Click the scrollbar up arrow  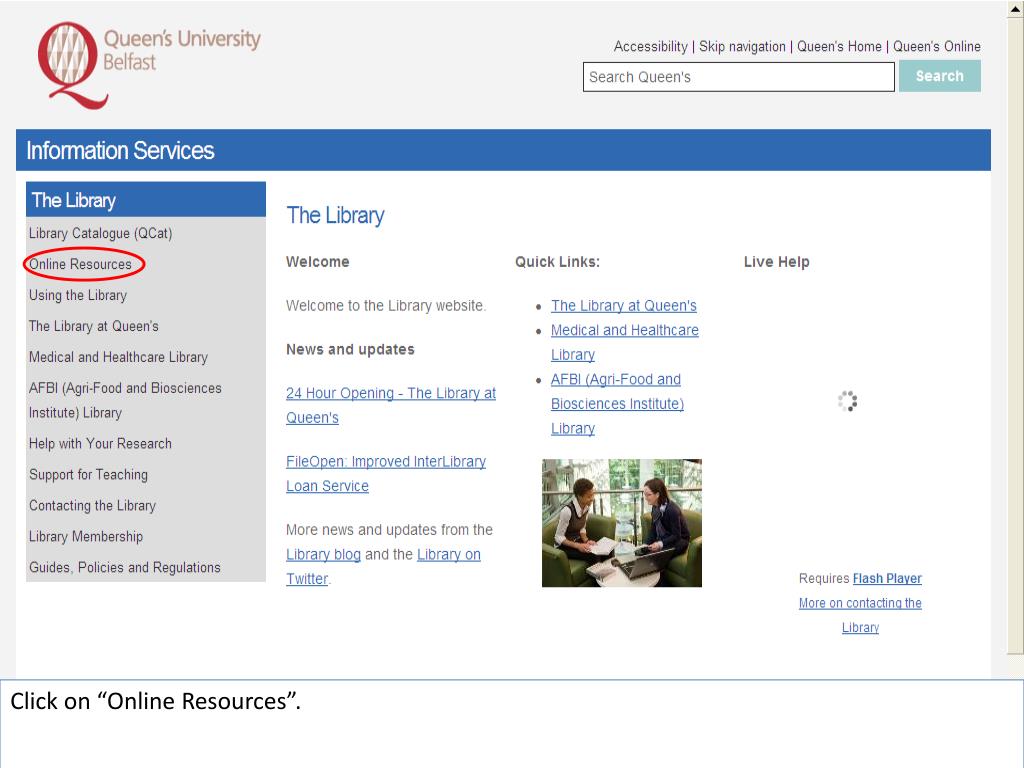[x=1016, y=8]
